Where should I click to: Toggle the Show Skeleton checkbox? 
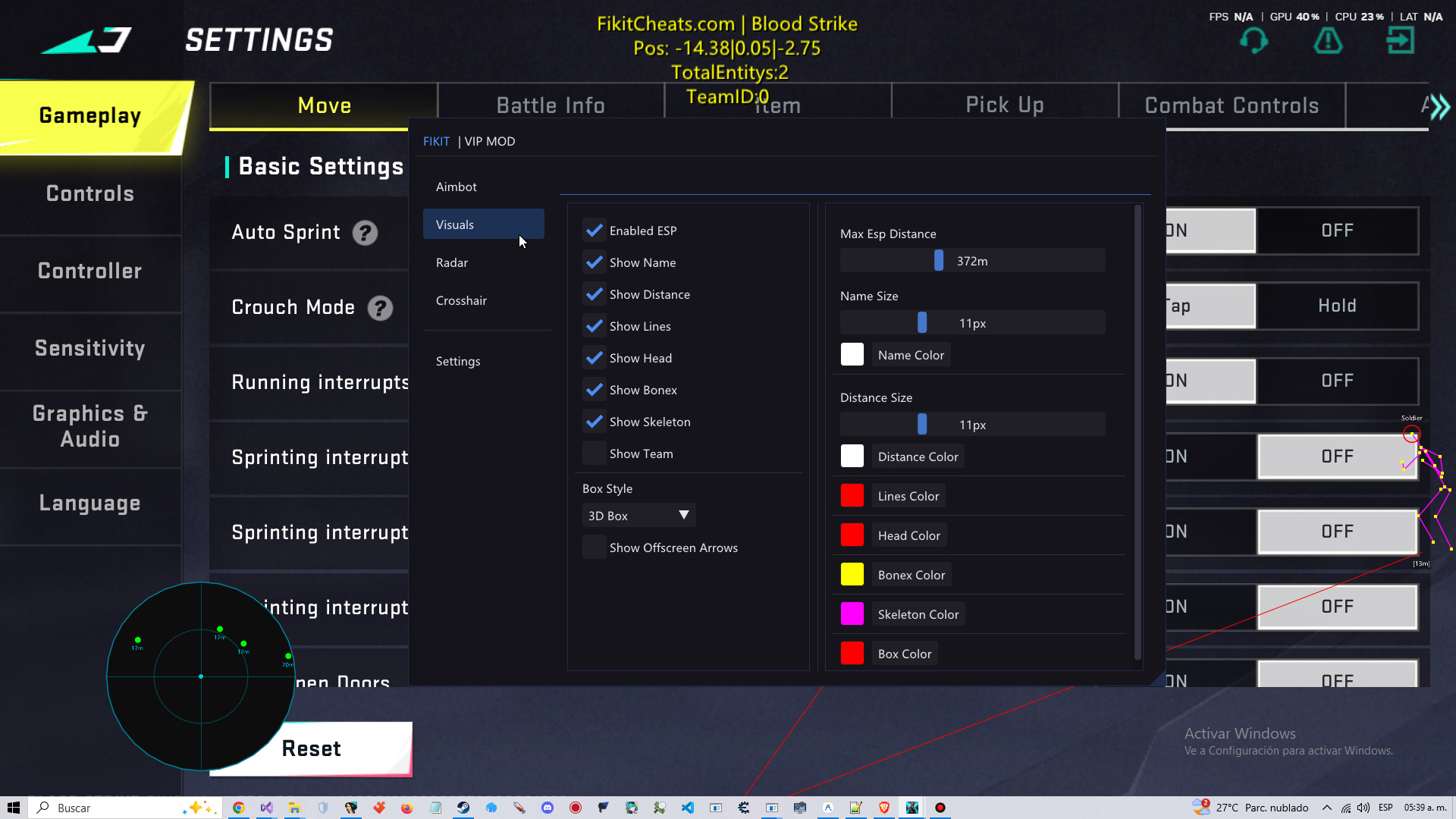pyautogui.click(x=595, y=422)
